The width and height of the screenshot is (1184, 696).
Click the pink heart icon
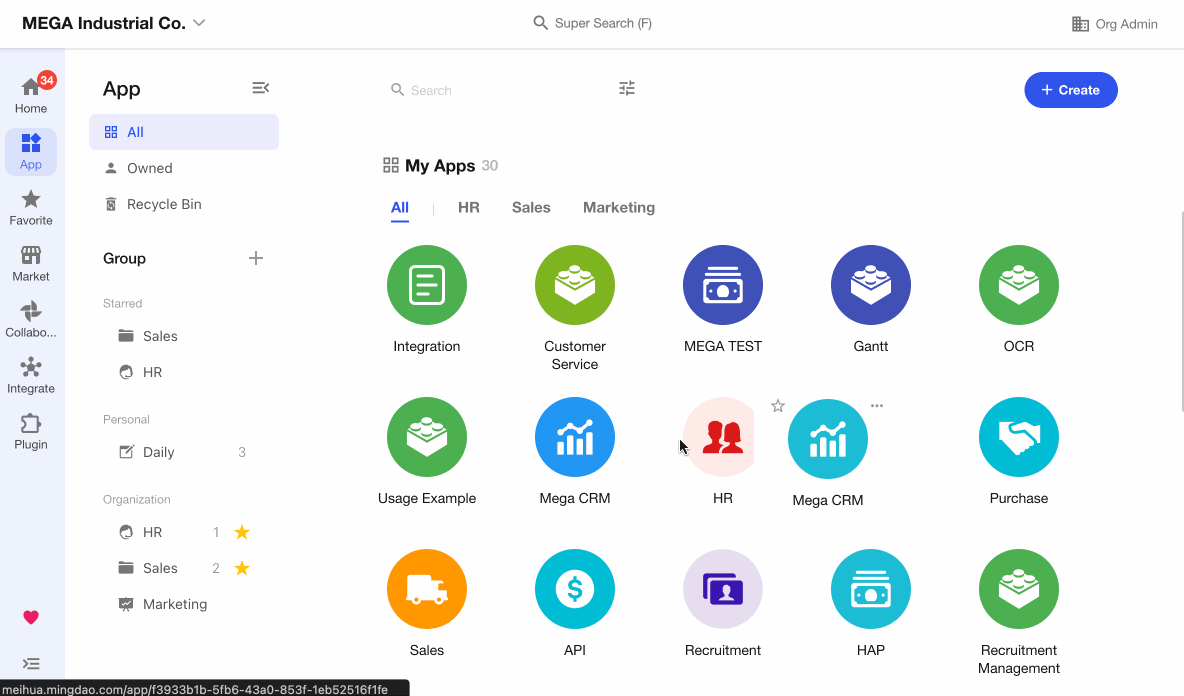click(31, 617)
